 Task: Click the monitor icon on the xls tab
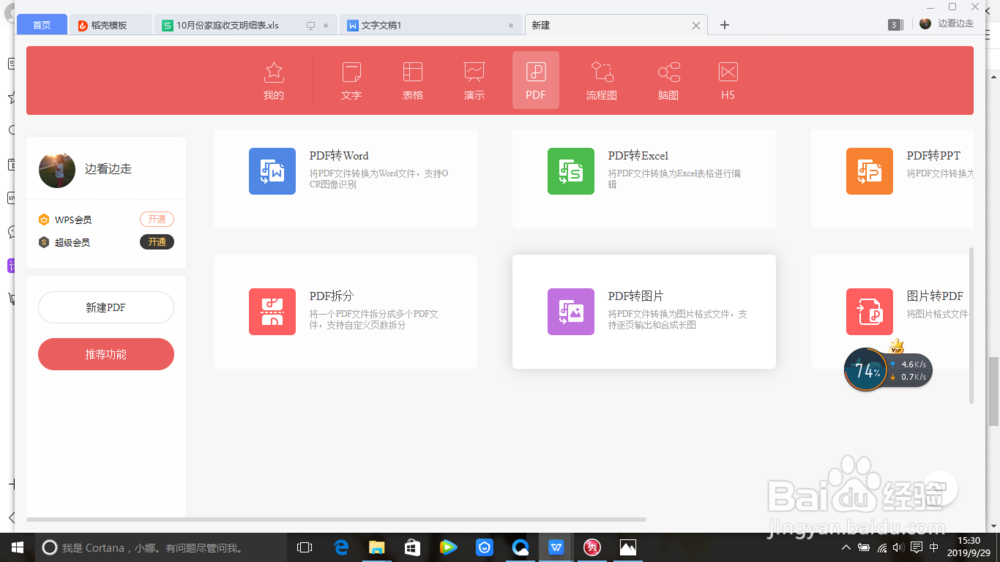coord(311,26)
